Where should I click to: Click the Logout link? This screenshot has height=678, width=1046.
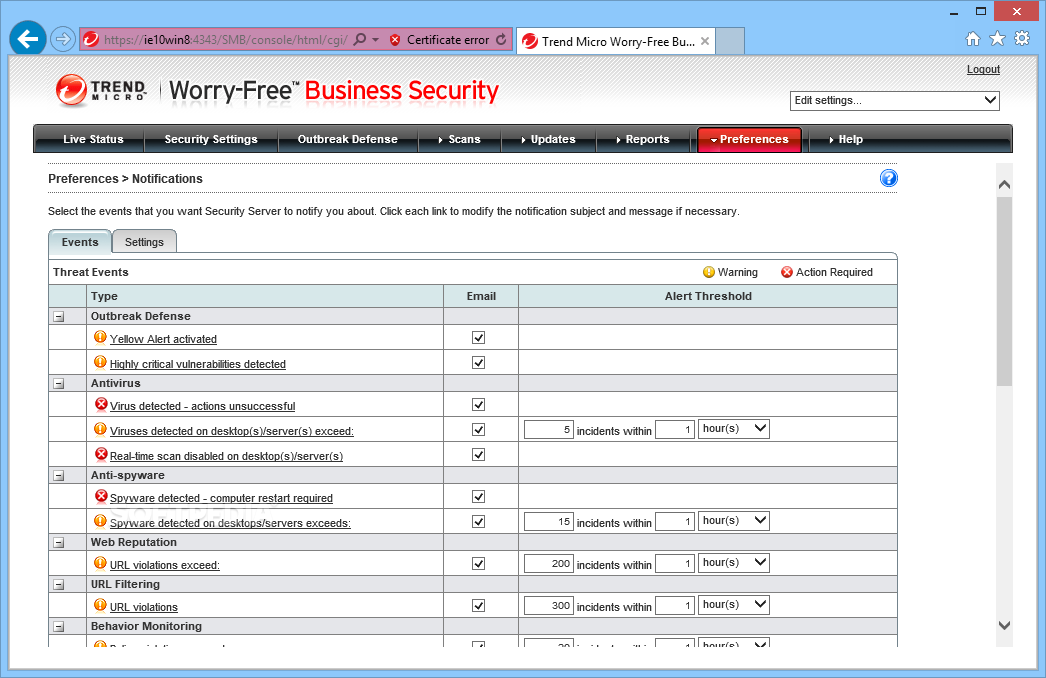point(983,69)
